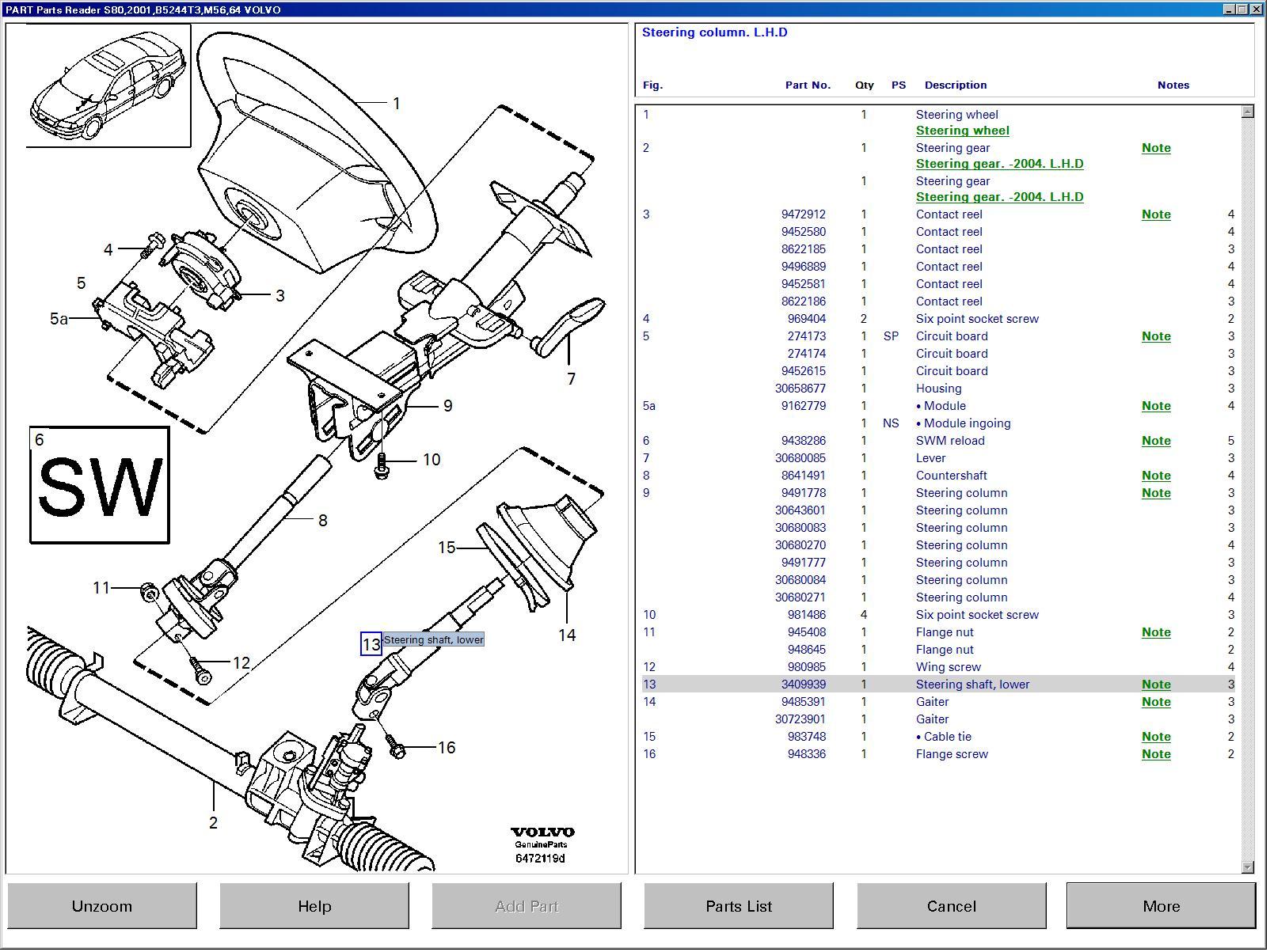Open the first Steering gear -2004 L.H.D link
The width and height of the screenshot is (1270, 952).
coord(1000,164)
